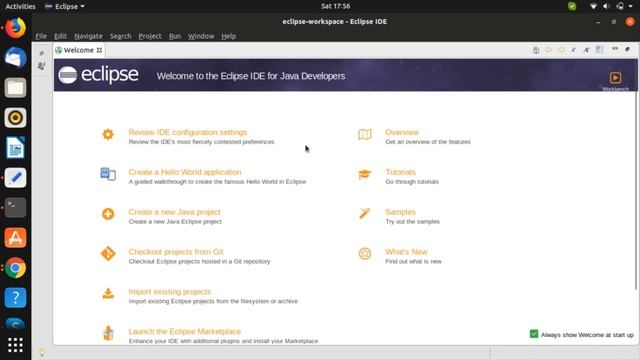Open the What's New link

tap(407, 252)
